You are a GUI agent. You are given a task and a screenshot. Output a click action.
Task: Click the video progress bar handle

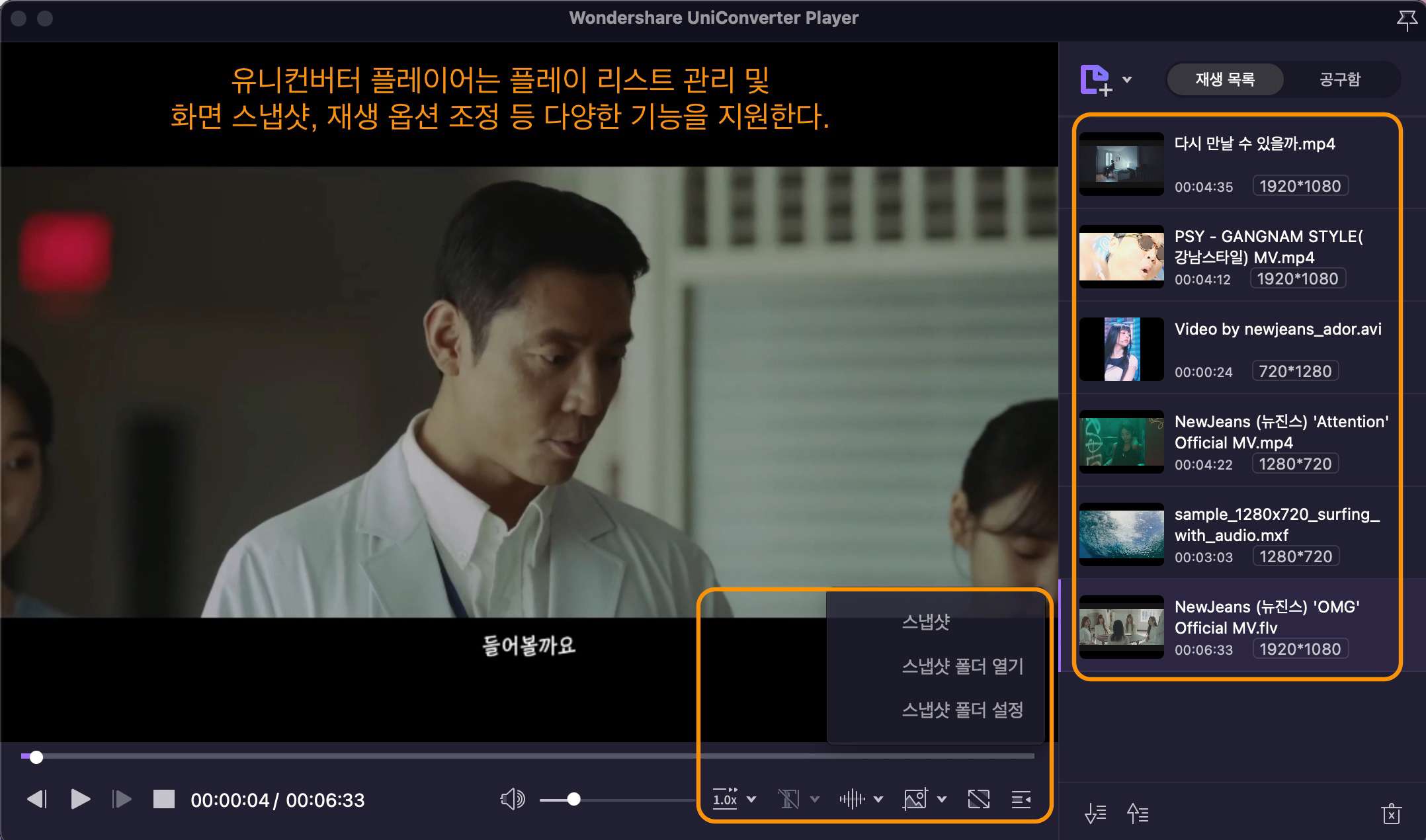[x=36, y=757]
